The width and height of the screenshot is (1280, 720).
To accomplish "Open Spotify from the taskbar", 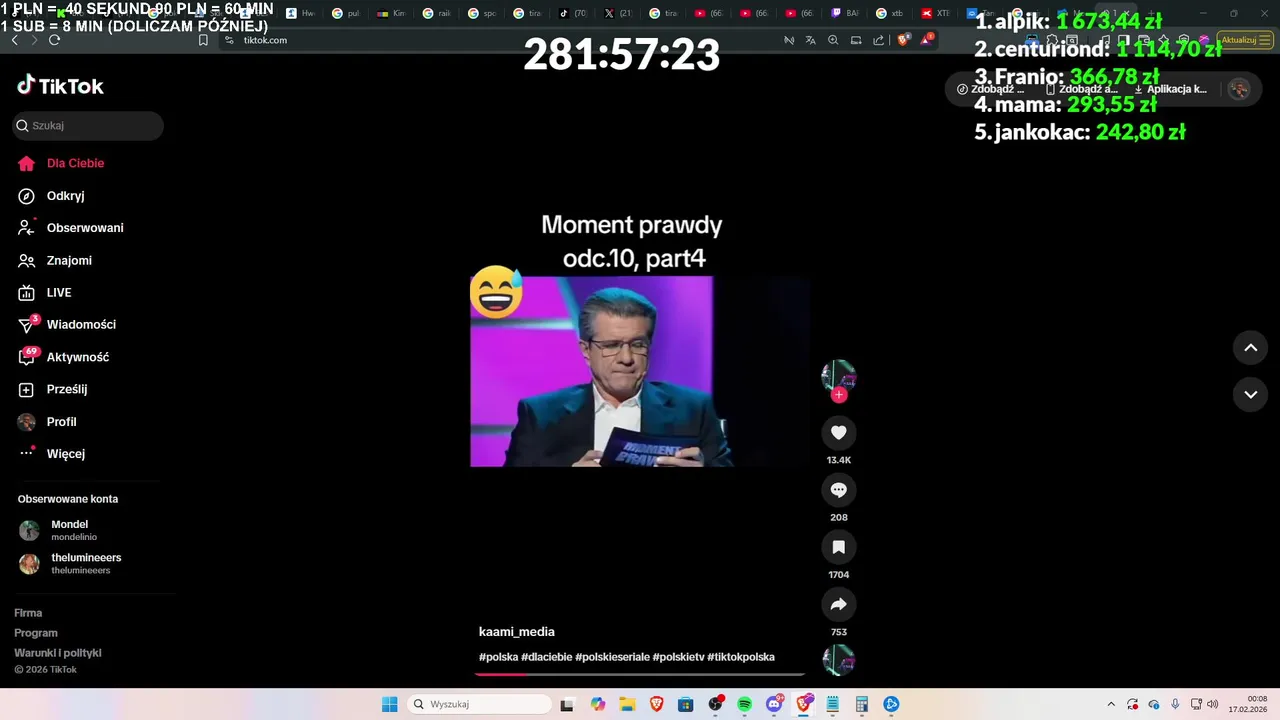I will 744,704.
